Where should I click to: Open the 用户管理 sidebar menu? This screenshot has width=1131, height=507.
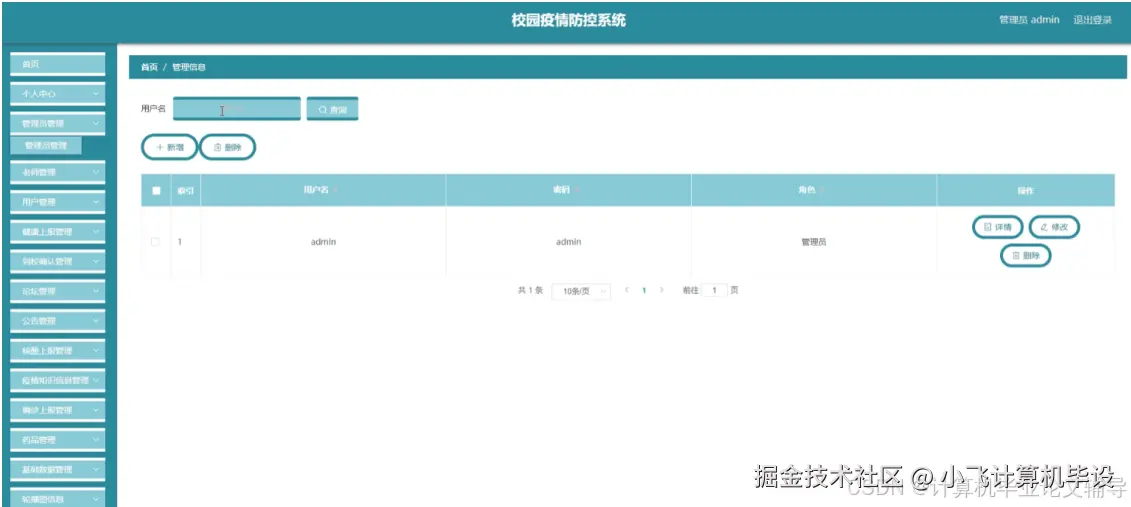tap(57, 202)
